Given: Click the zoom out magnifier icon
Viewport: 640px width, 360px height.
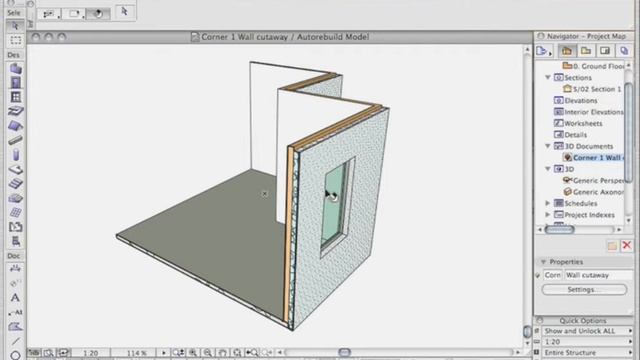Looking at the screenshot, I should pos(208,353).
